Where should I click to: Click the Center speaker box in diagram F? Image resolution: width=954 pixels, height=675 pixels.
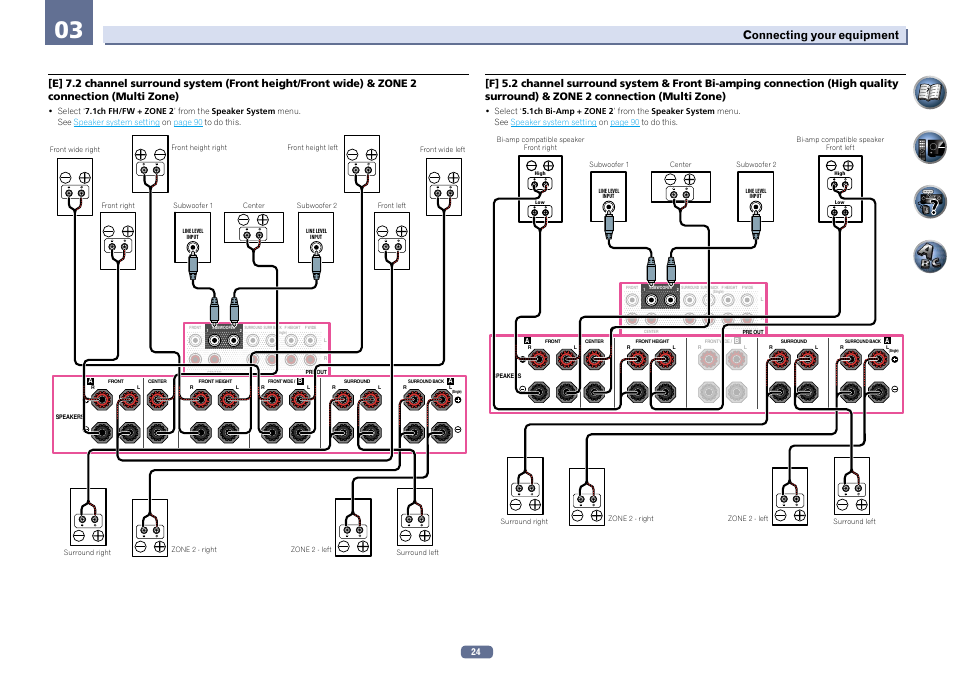[680, 187]
